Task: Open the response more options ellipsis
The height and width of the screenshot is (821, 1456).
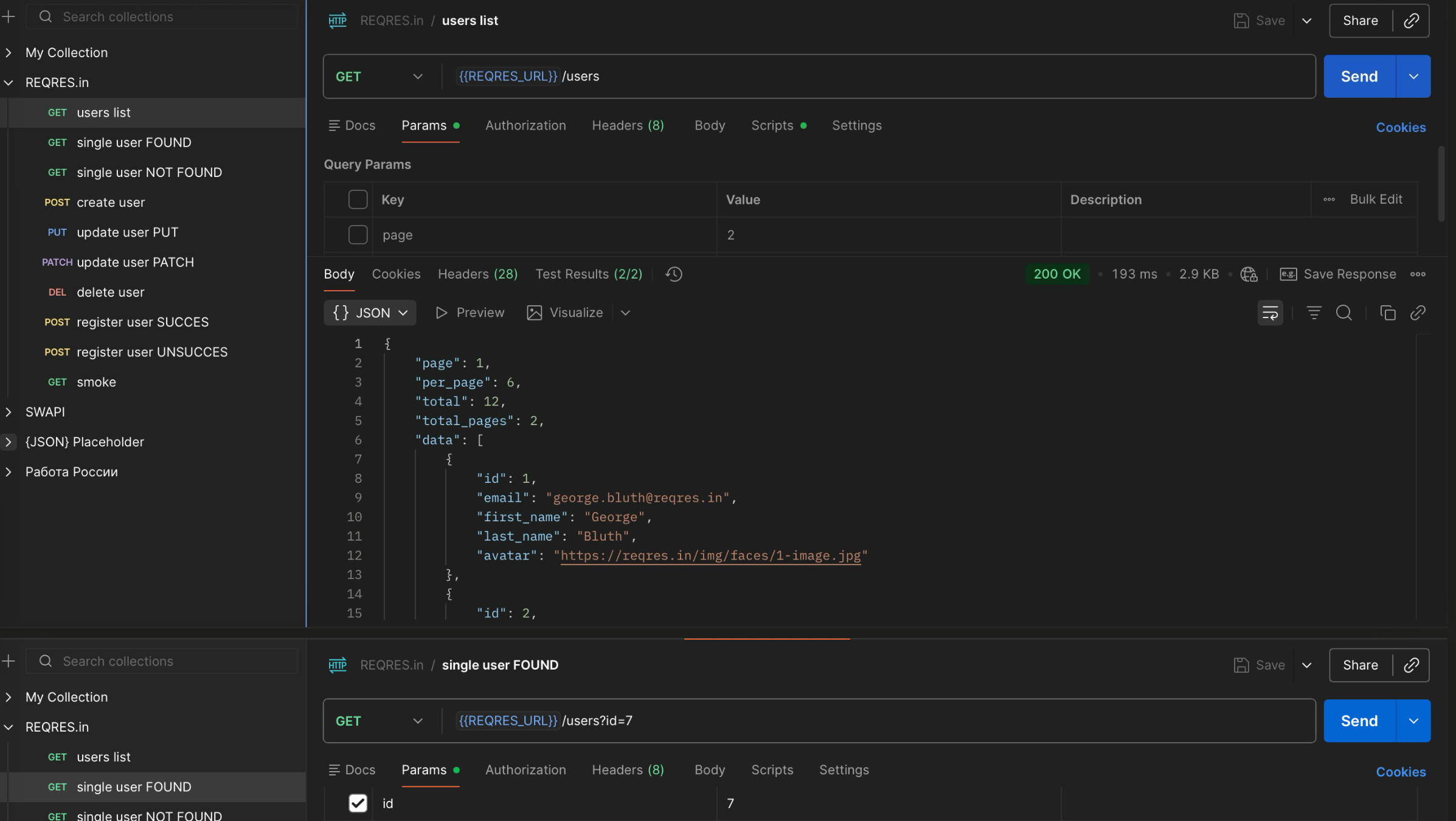Action: (x=1418, y=274)
